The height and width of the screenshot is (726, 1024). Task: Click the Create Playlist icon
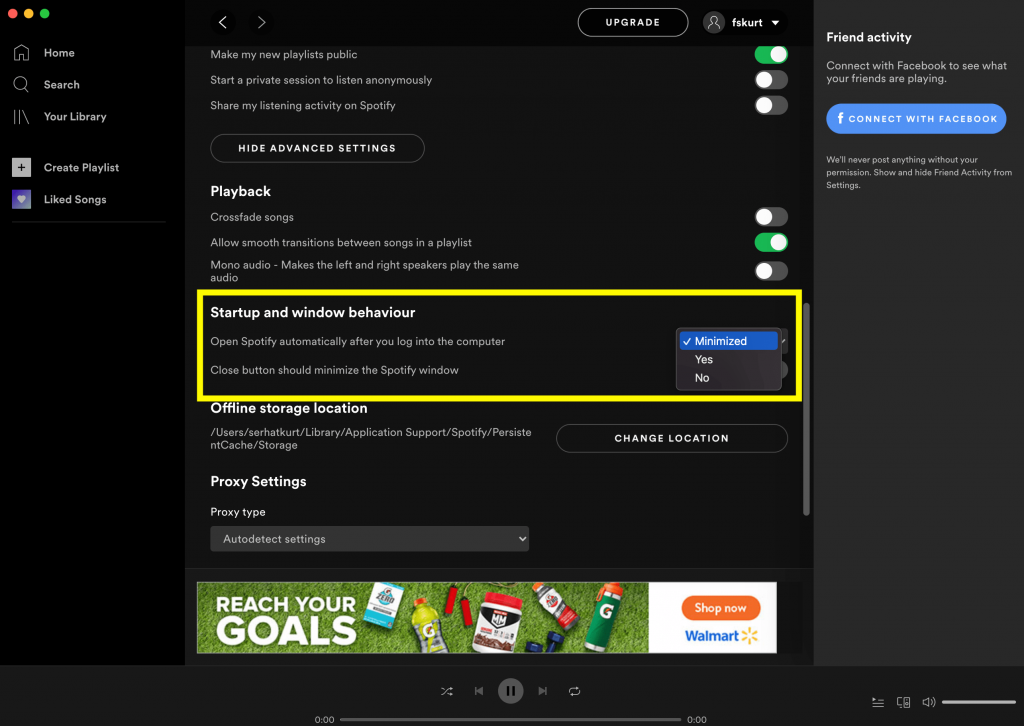click(21, 167)
